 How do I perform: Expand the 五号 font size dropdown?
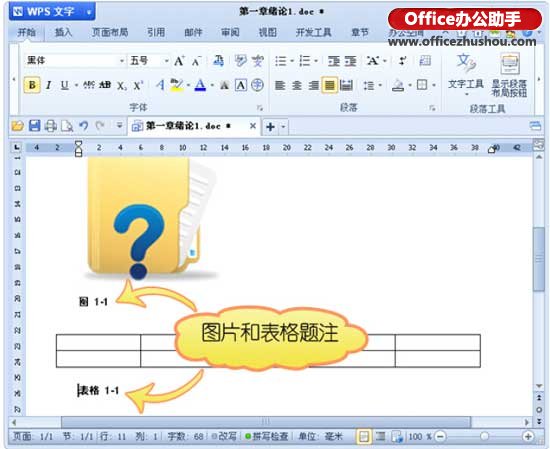pyautogui.click(x=166, y=61)
